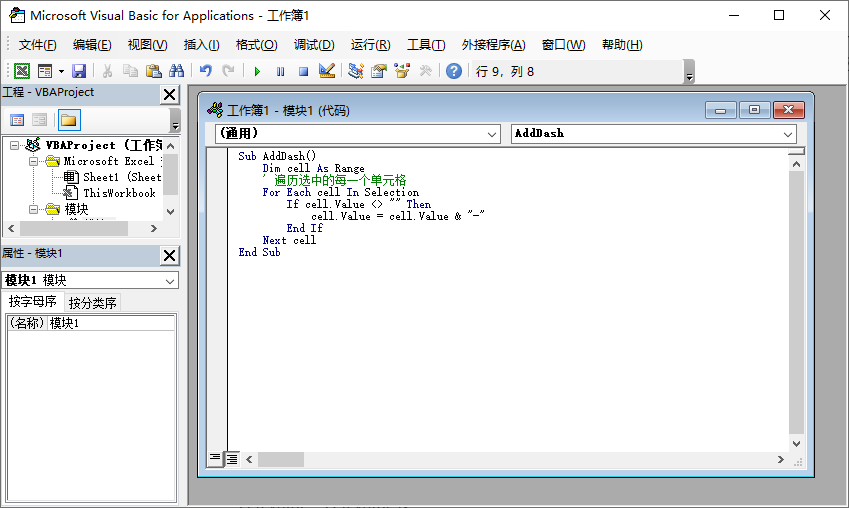Image resolution: width=849 pixels, height=508 pixels.
Task: Run the AddDash macro with play icon
Action: 257,71
